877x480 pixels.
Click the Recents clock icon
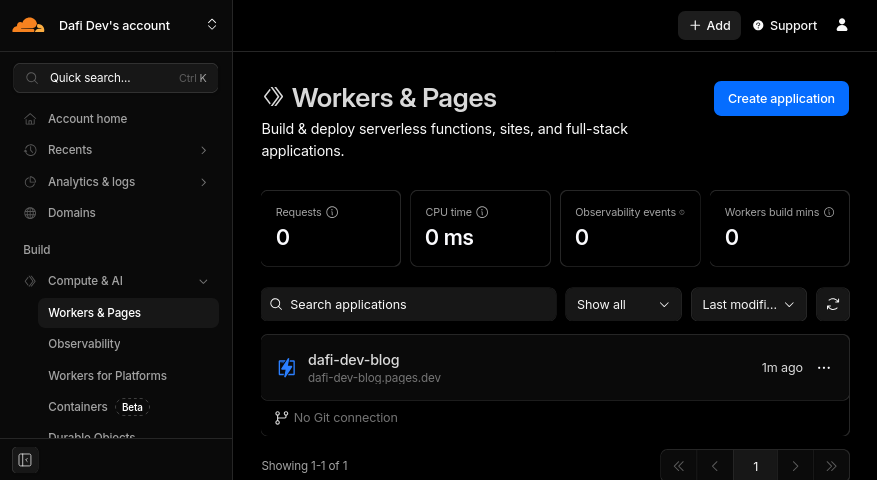pyautogui.click(x=30, y=150)
